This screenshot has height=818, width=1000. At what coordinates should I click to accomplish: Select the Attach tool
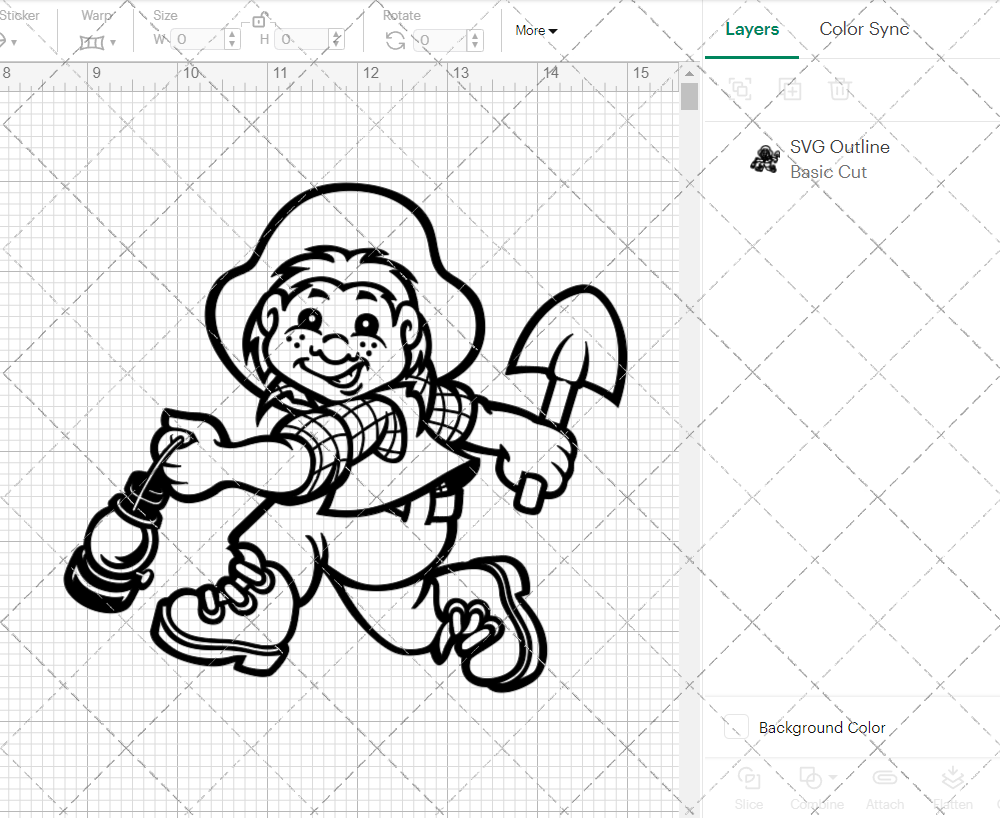[885, 788]
